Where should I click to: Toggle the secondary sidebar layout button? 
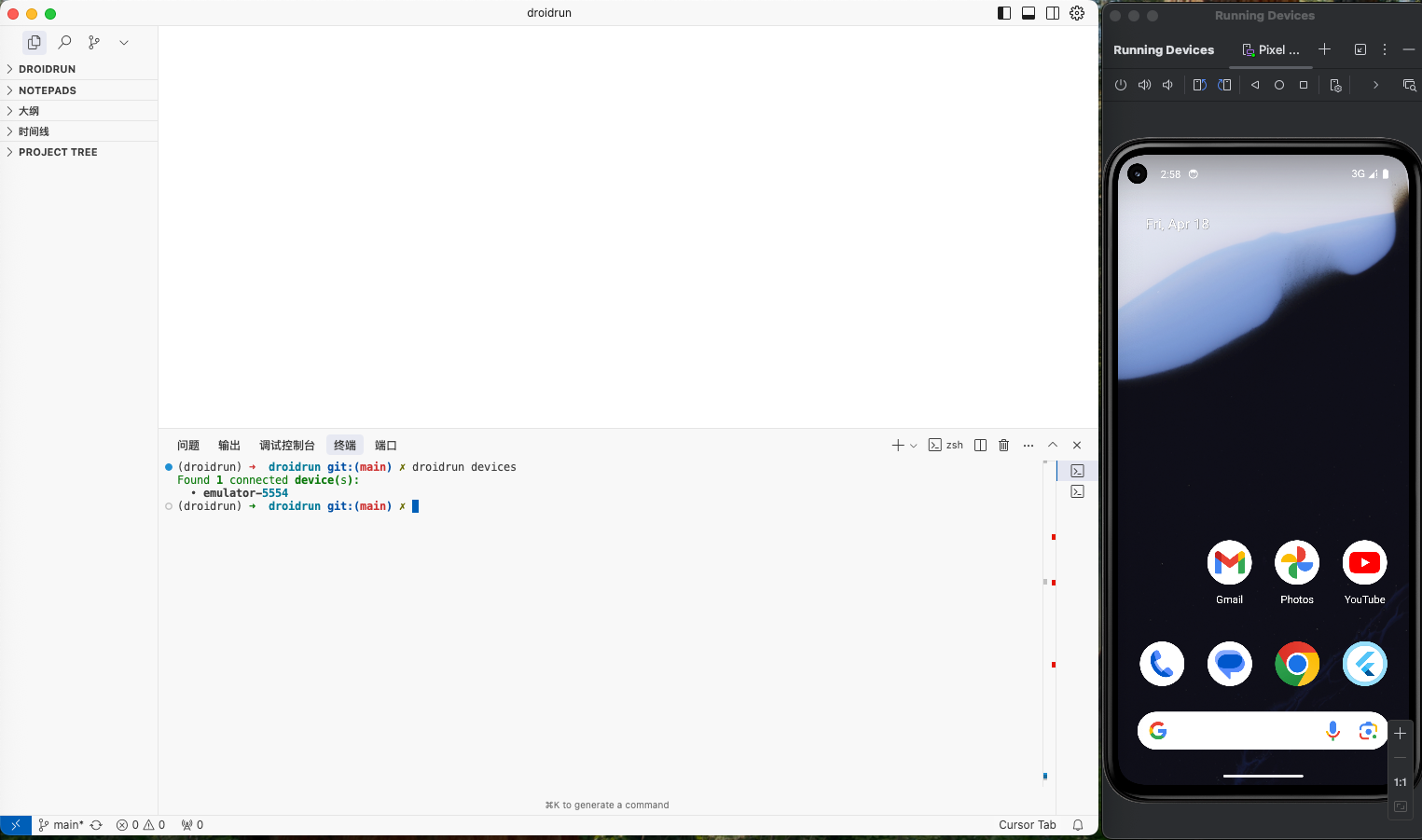tap(1053, 13)
